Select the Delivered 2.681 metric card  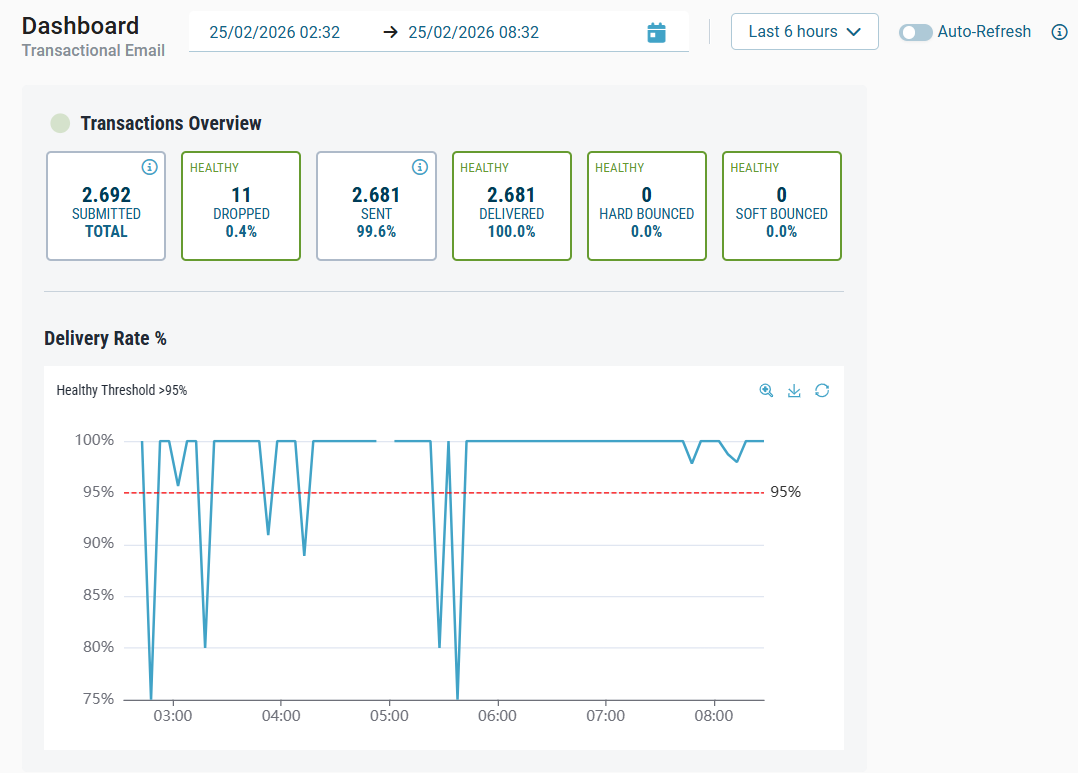[x=511, y=206]
